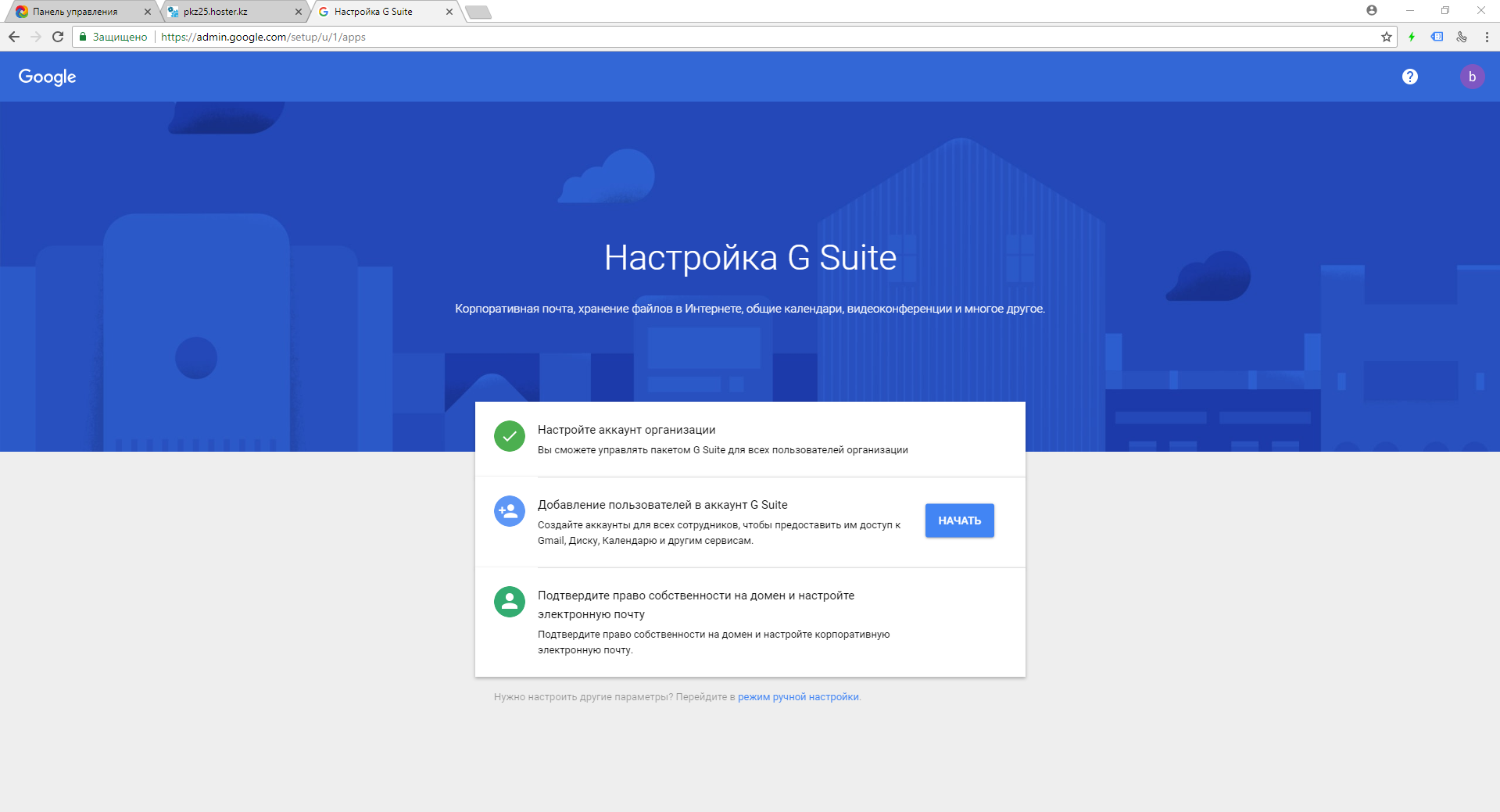Go back to previous page
The width and height of the screenshot is (1500, 812).
point(14,37)
